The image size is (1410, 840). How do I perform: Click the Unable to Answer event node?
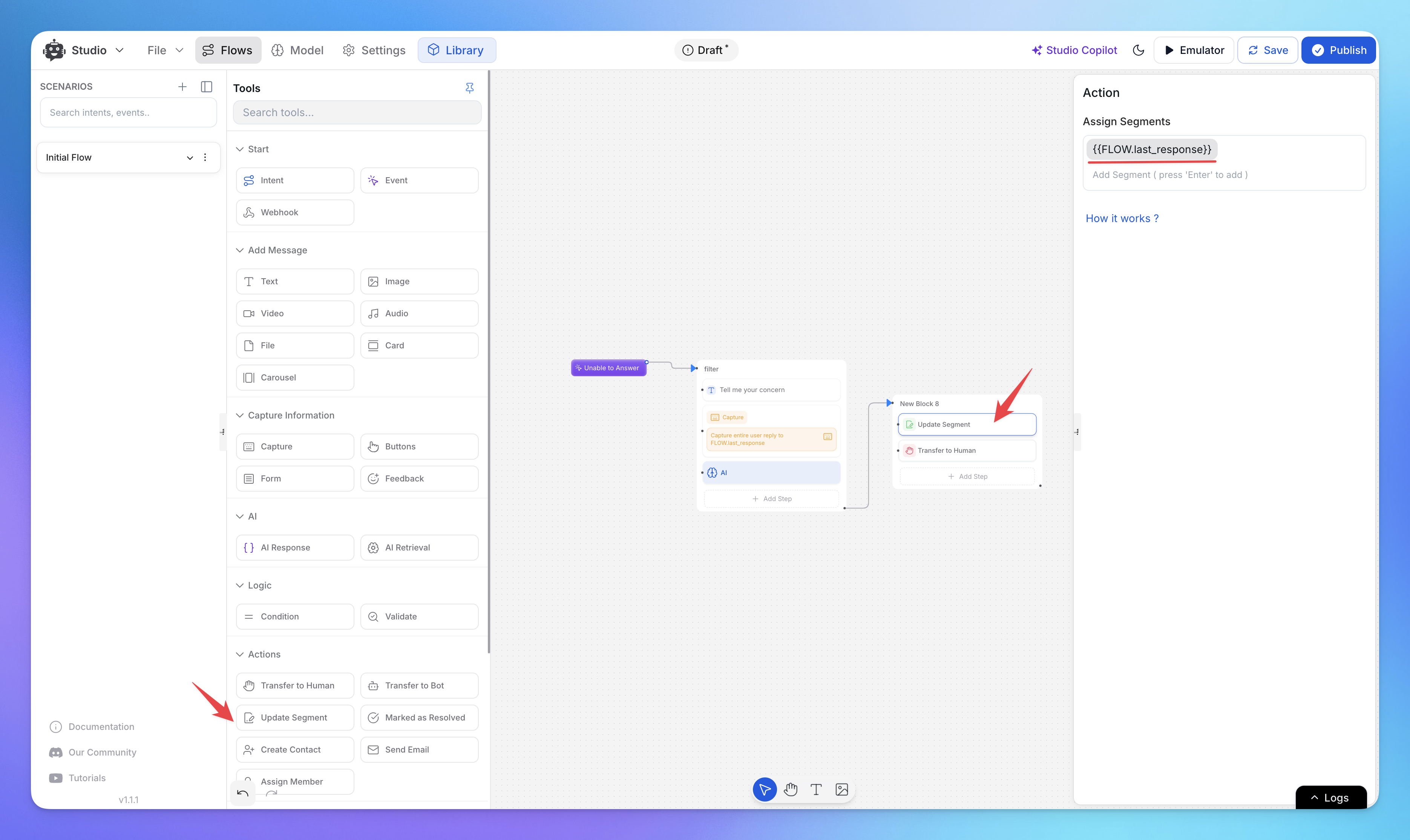(x=608, y=368)
